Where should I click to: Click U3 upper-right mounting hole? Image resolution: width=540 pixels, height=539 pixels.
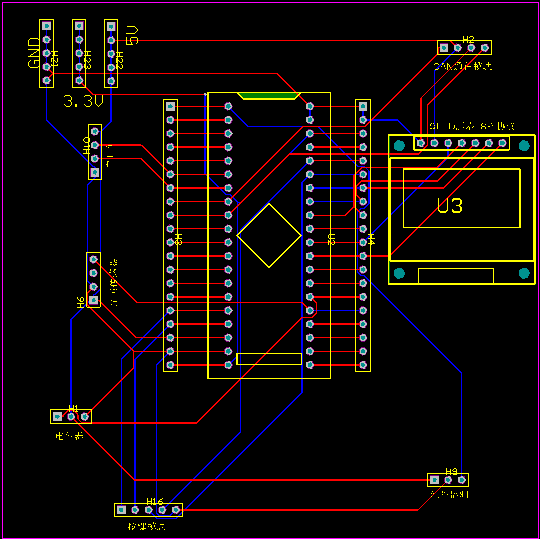coord(524,146)
